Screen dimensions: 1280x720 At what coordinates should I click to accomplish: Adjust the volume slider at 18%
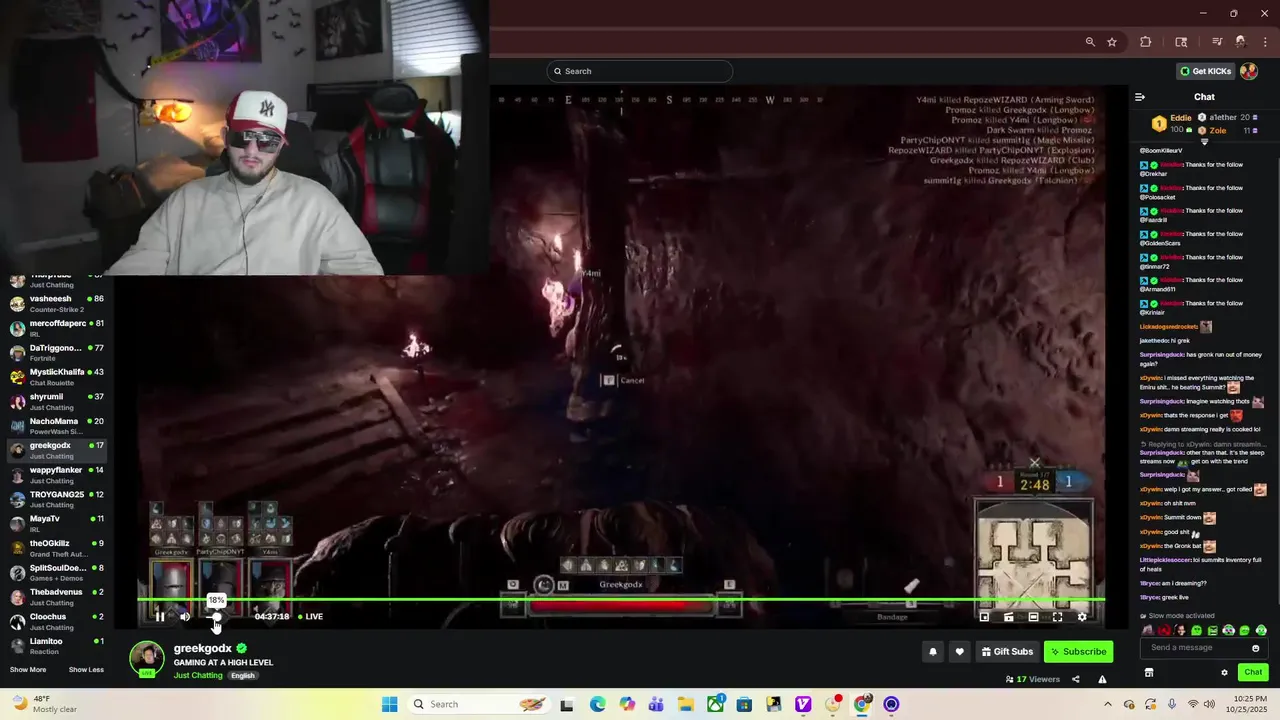click(x=216, y=617)
